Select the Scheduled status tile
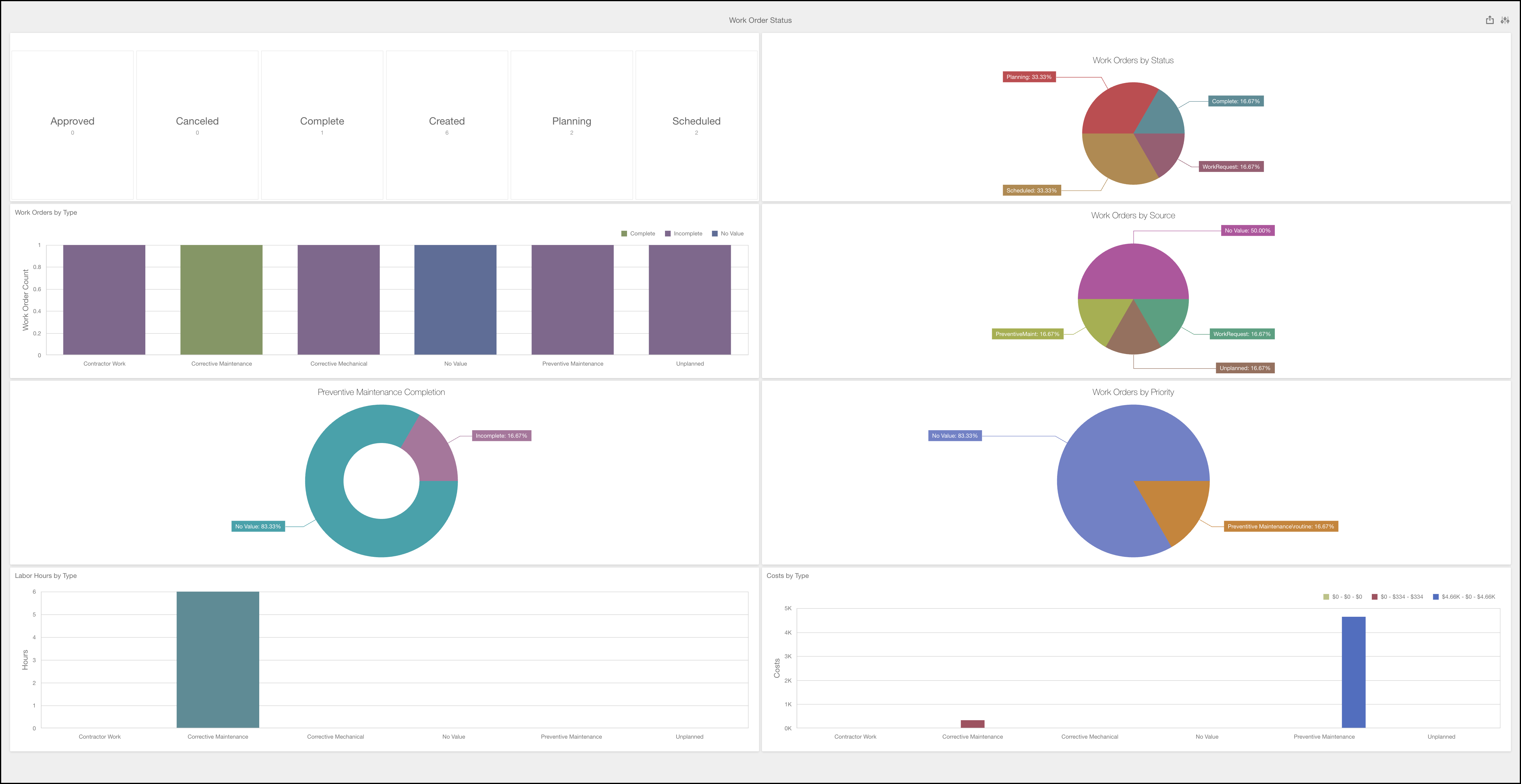 pos(696,125)
